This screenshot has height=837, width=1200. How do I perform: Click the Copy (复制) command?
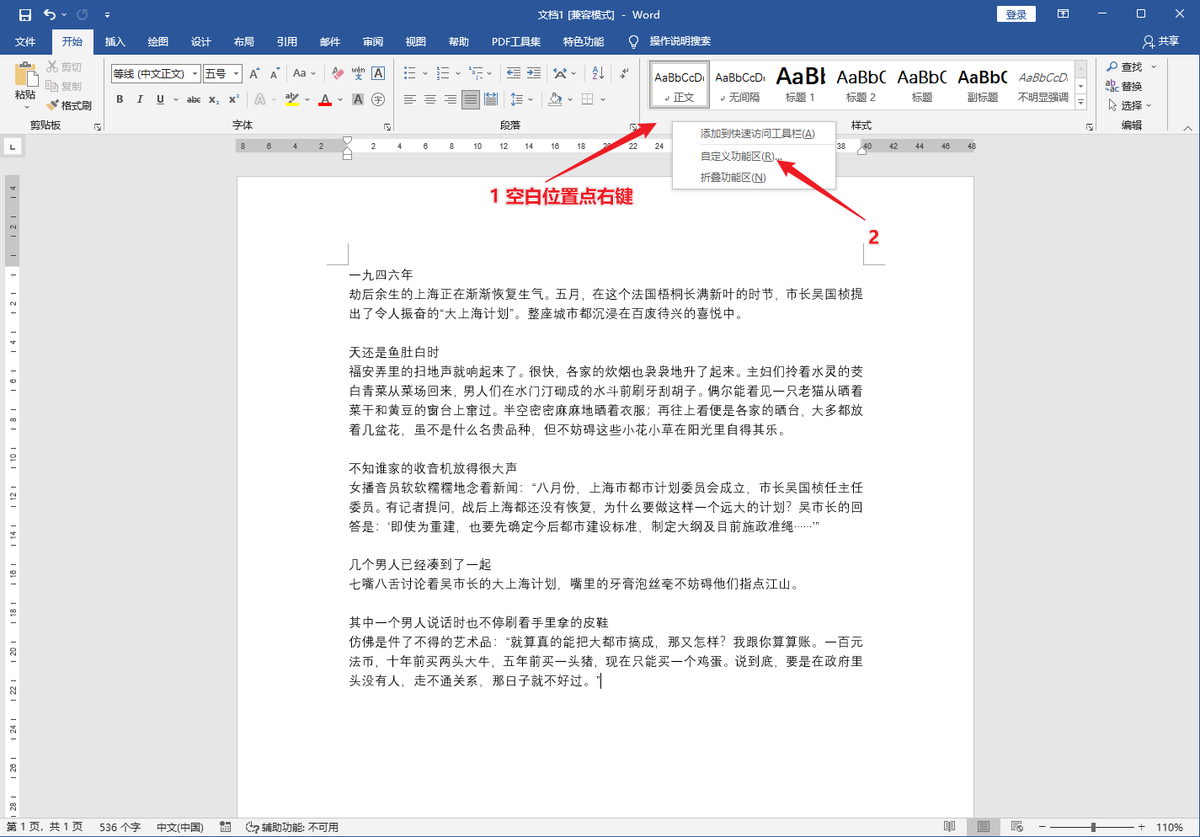(64, 86)
